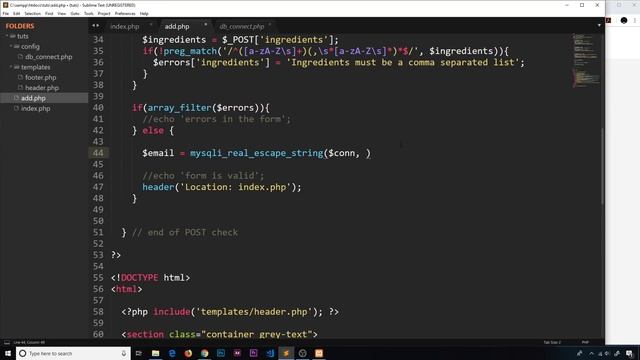
Task: Open Task View from the taskbar
Action: click(139, 353)
